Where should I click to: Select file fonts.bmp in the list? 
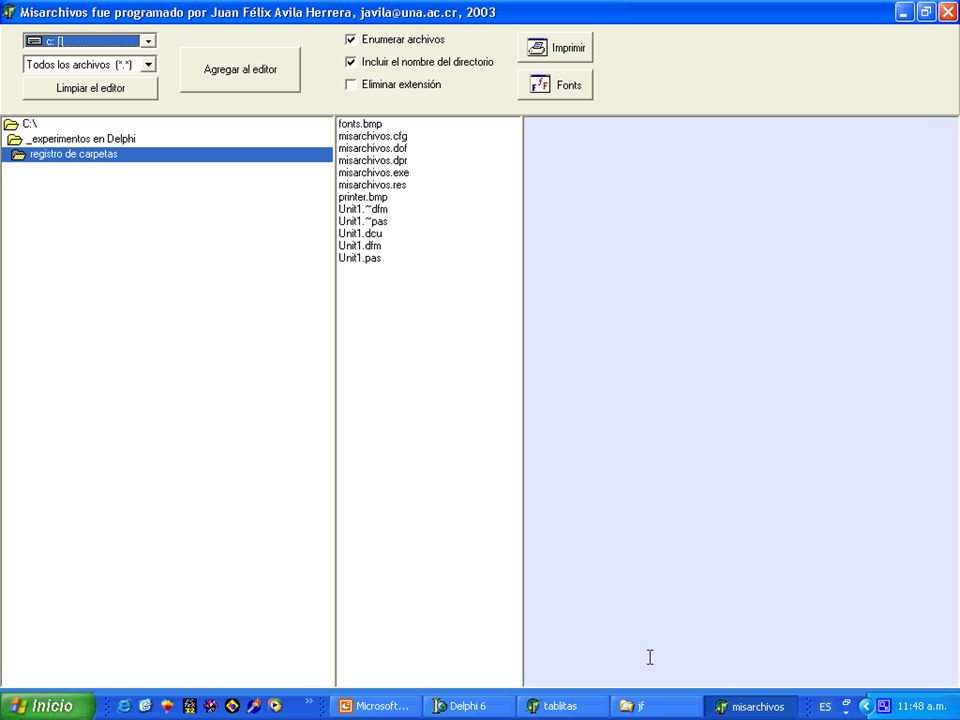coord(360,124)
